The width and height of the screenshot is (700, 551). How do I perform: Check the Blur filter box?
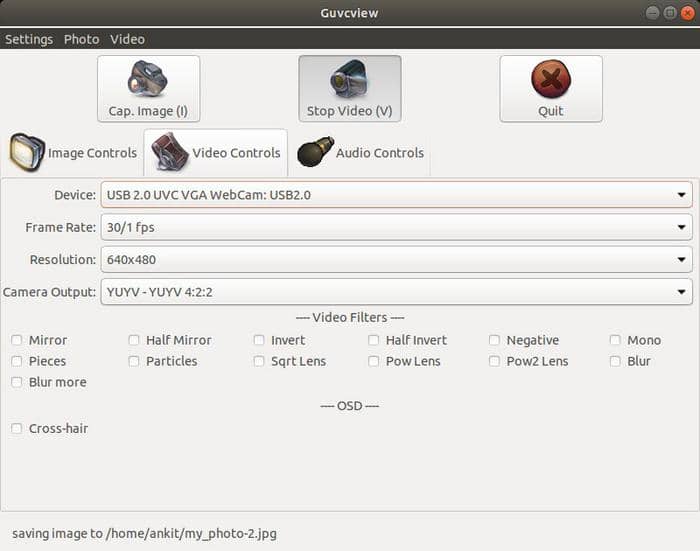[615, 361]
